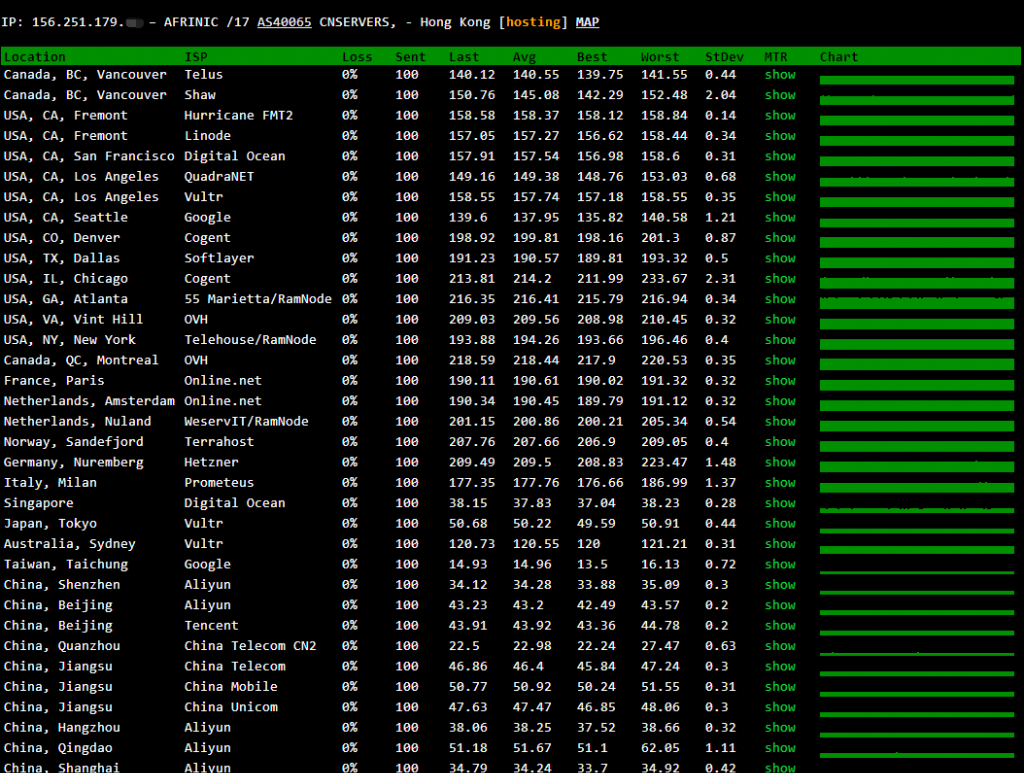The width and height of the screenshot is (1024, 773).
Task: Show MTR for Online.net Amsterdam row
Action: click(x=780, y=401)
